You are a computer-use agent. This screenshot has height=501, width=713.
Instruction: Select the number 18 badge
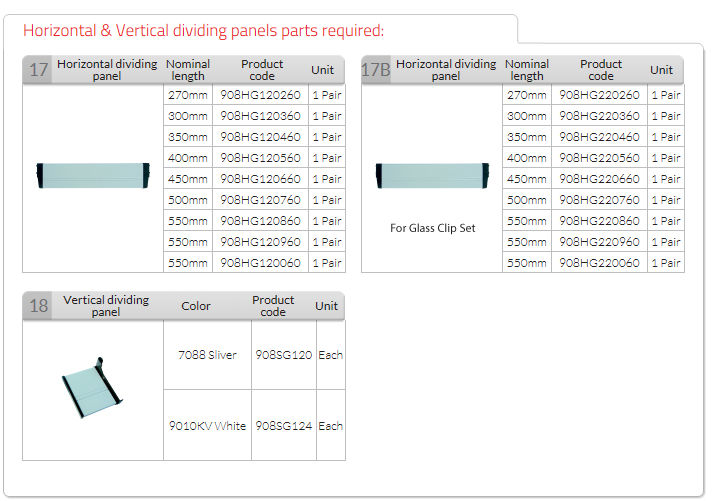pos(38,306)
